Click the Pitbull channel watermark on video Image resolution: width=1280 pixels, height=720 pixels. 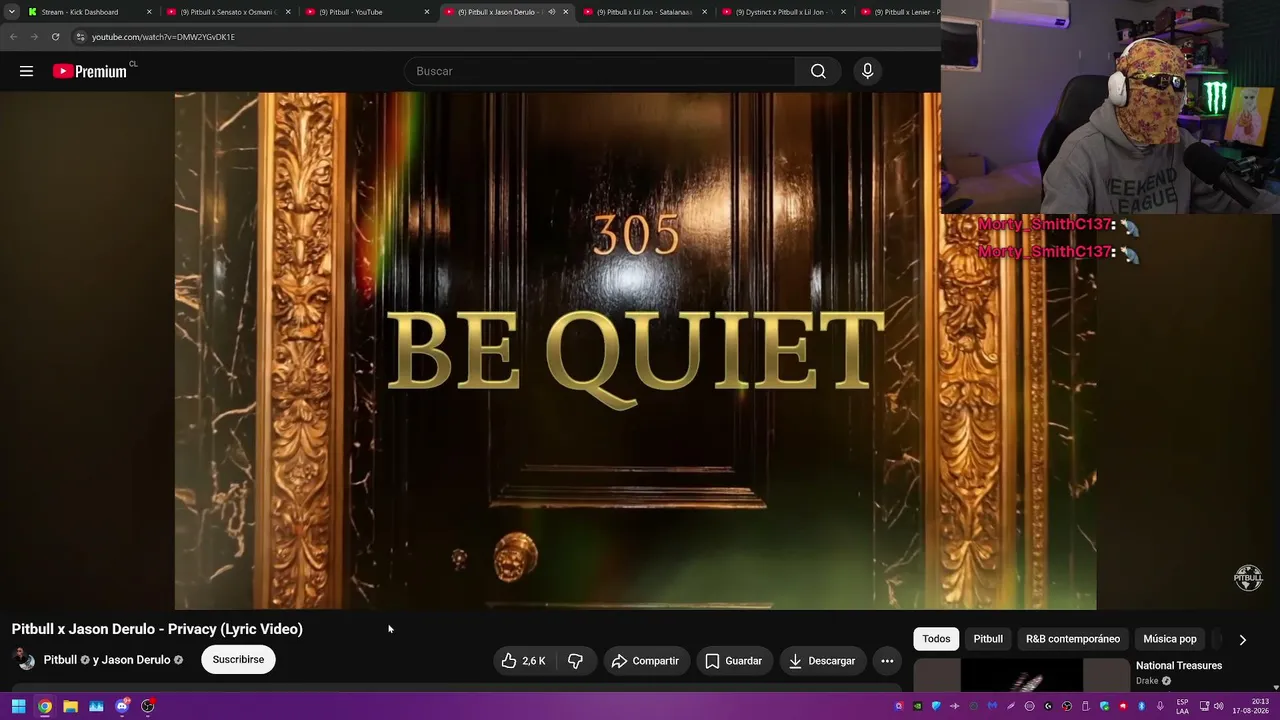(x=1248, y=577)
